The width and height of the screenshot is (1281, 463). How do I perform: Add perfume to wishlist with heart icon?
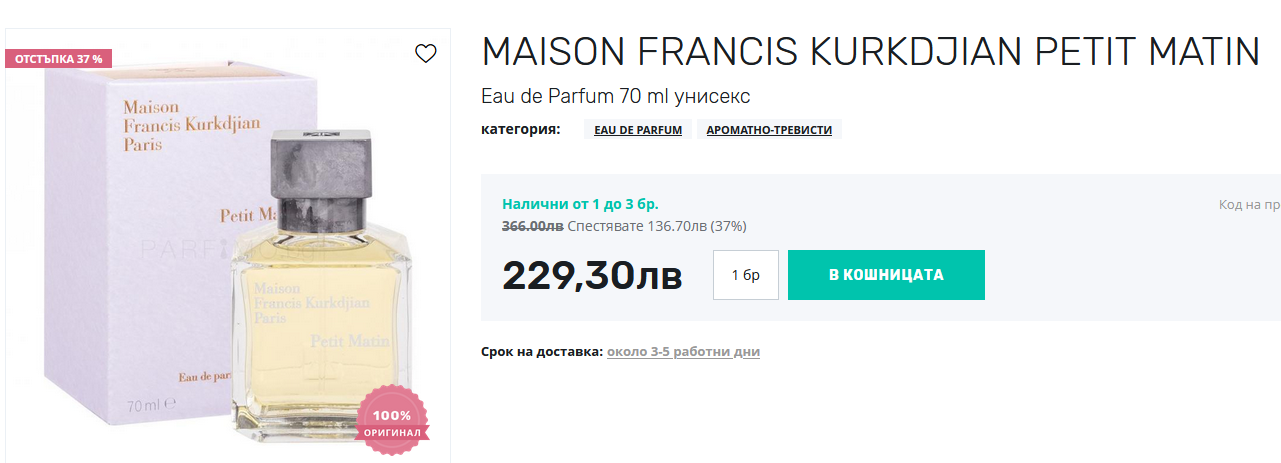[x=425, y=54]
